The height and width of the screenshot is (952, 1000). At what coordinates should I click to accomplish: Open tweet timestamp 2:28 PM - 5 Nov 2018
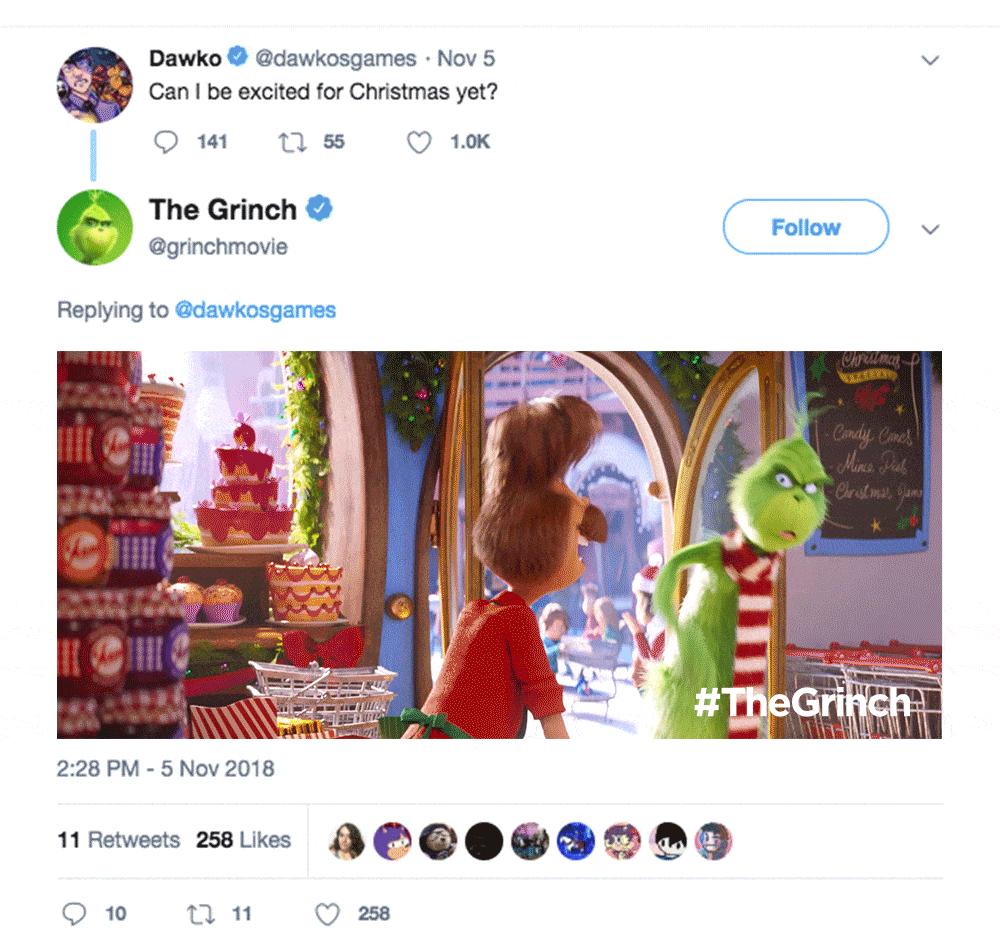[166, 768]
